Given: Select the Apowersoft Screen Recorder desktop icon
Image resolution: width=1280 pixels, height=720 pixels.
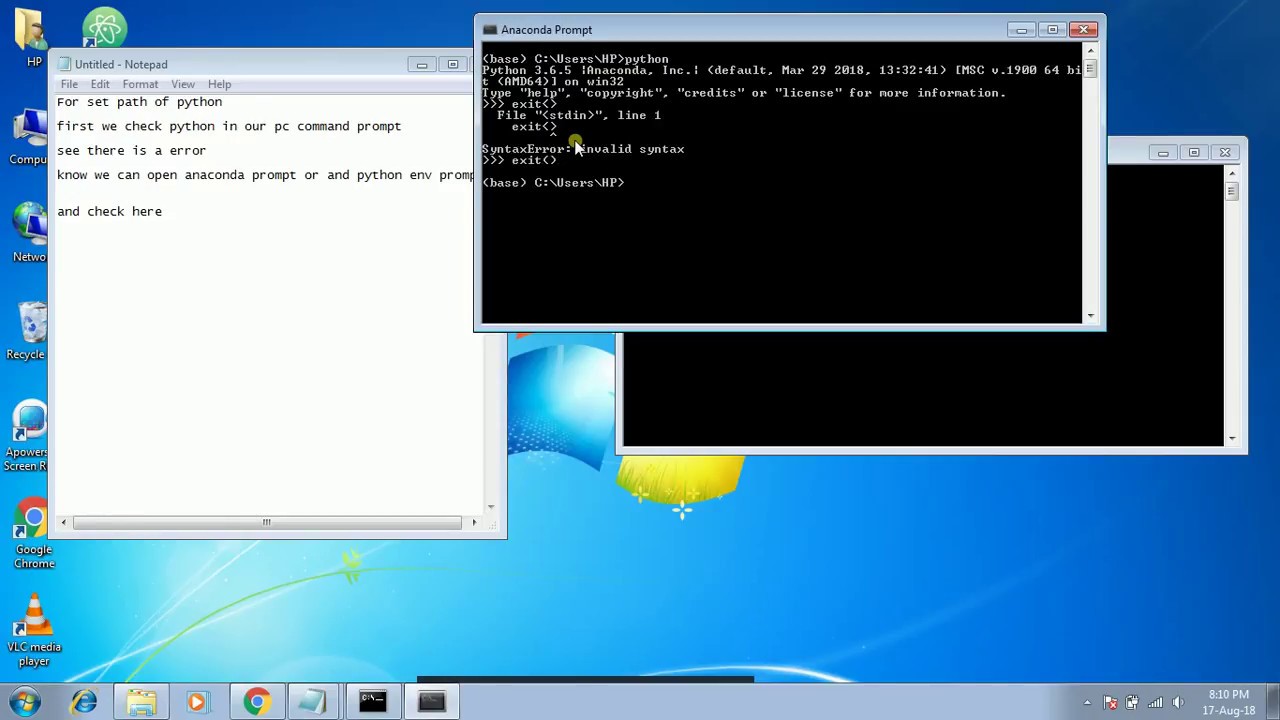Looking at the screenshot, I should [x=28, y=437].
